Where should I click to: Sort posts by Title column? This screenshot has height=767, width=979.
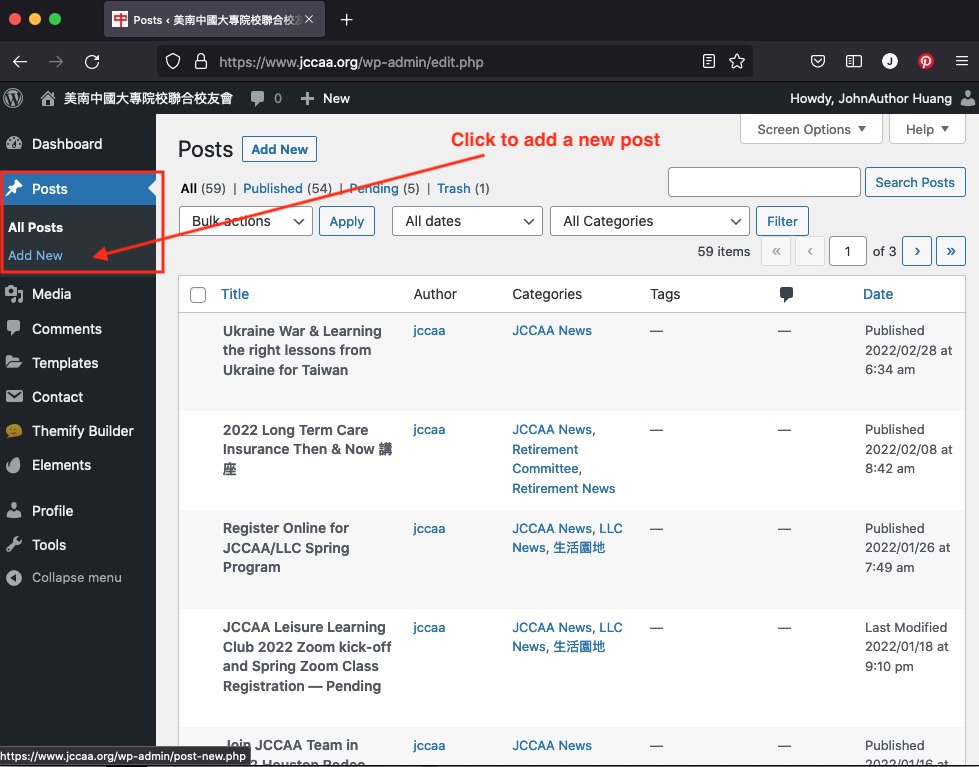click(235, 294)
